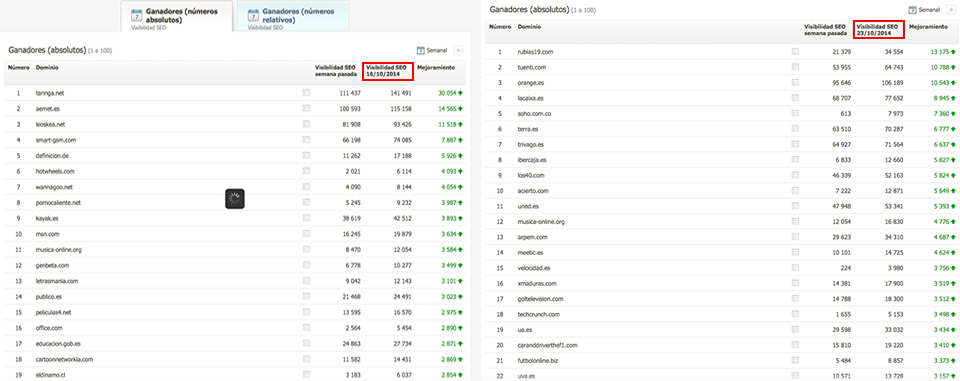Open the peliculas4.net domain link
960x381 pixels.
pos(54,312)
